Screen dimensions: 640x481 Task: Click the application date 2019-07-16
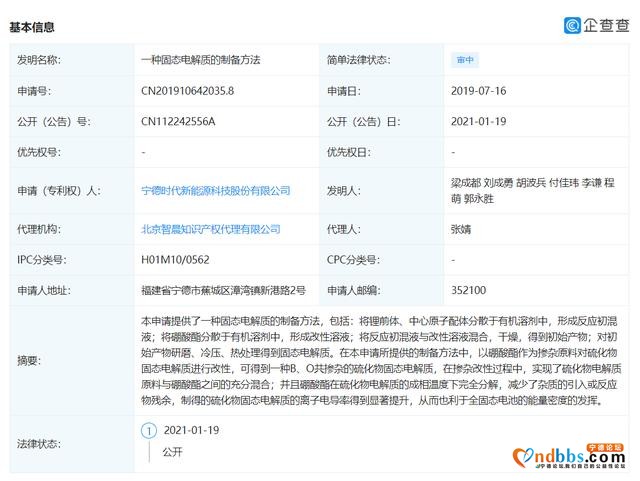(x=481, y=91)
